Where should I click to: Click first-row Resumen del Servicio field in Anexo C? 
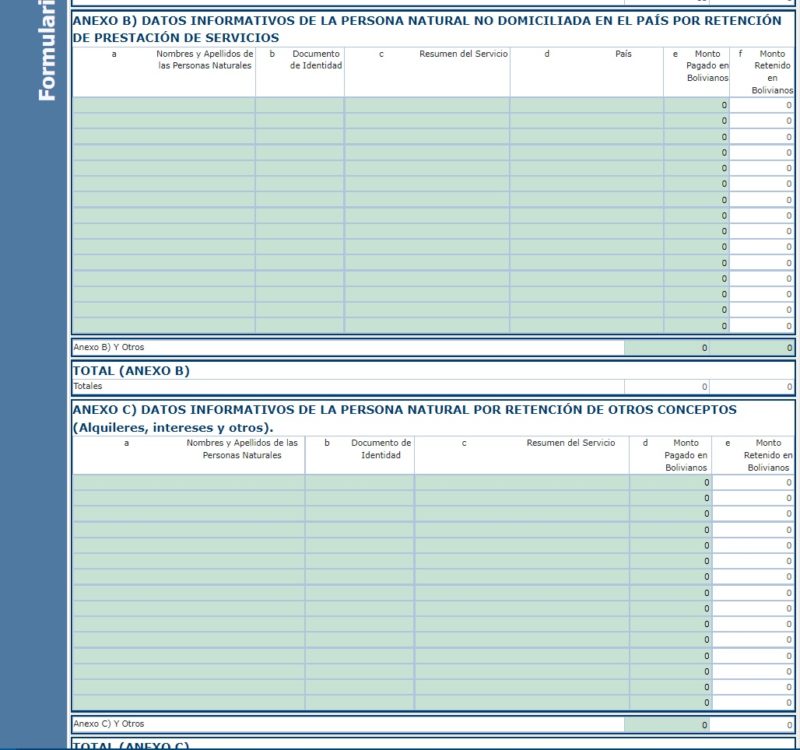(522, 482)
